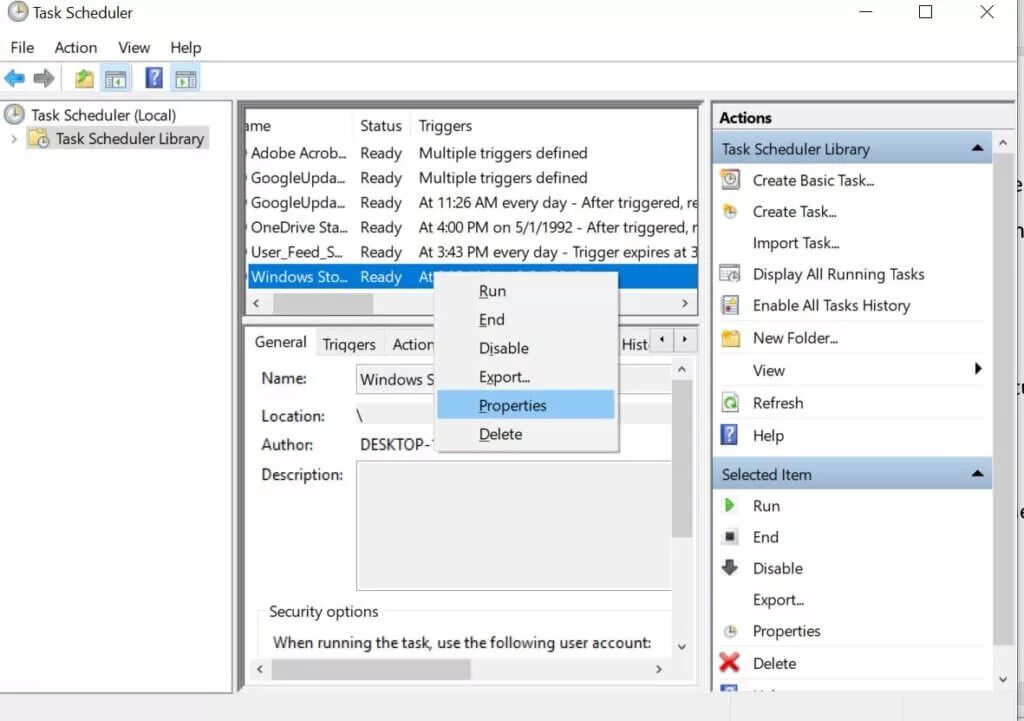The image size is (1024, 721).
Task: Open the Help menu in menu bar
Action: point(185,48)
